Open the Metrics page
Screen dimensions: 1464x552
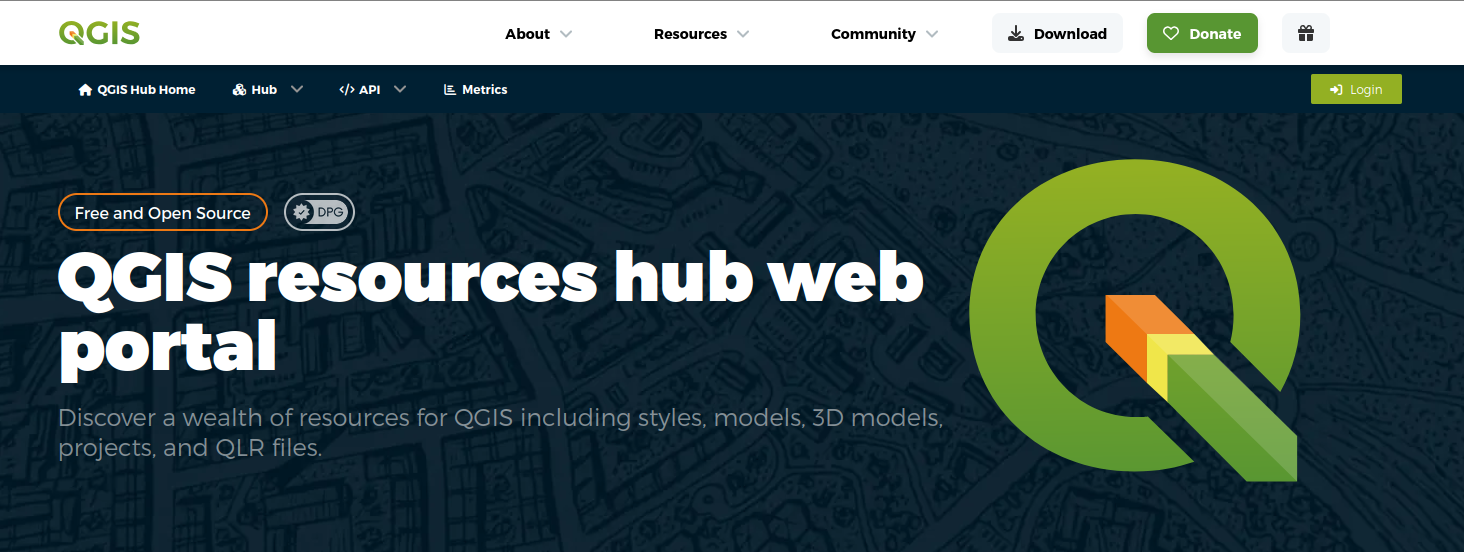coord(475,89)
